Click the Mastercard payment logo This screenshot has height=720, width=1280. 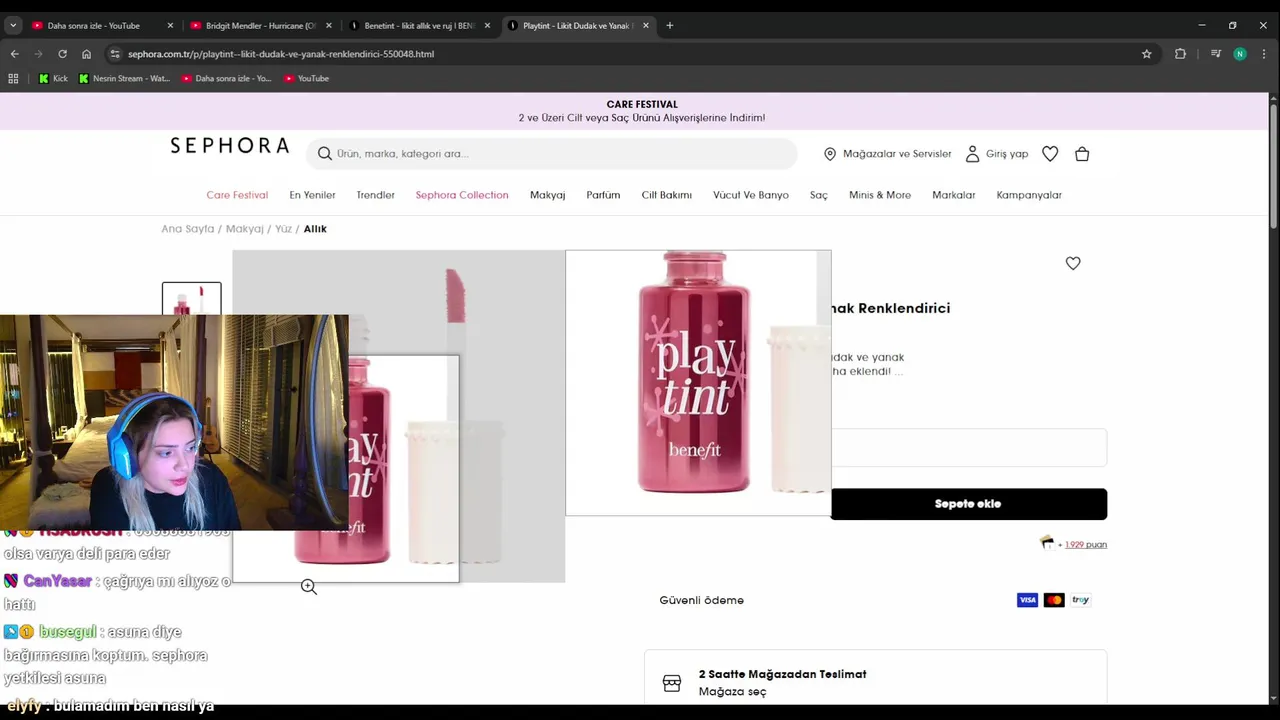[x=1054, y=600]
